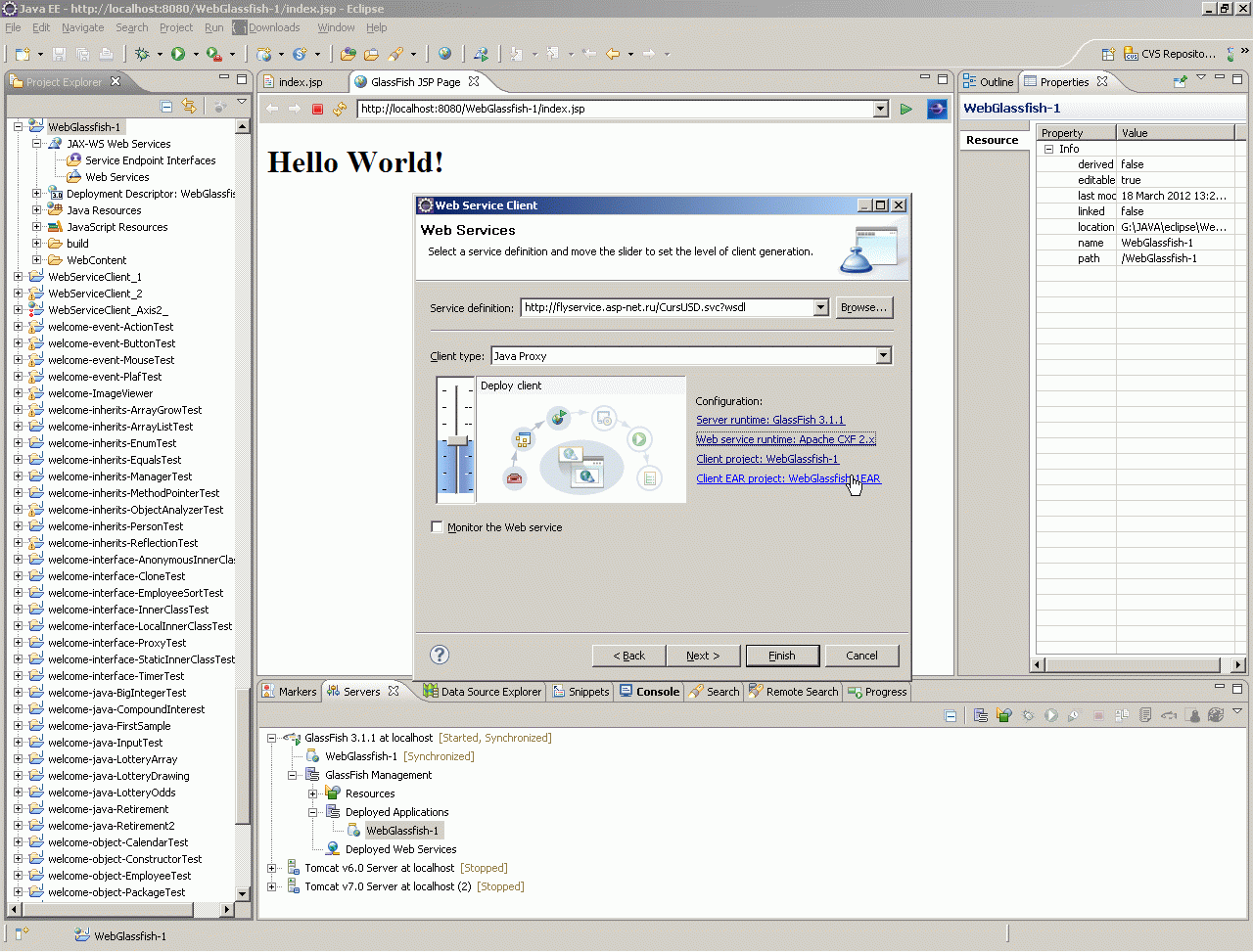
Task: Switch to the Console tab
Action: point(649,692)
